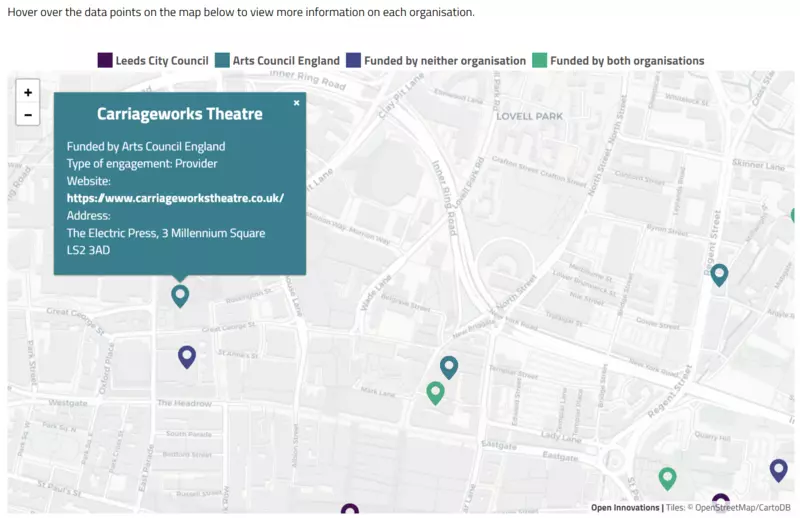
Task: Click the Lady Lane street label
Action: pyautogui.click(x=561, y=436)
